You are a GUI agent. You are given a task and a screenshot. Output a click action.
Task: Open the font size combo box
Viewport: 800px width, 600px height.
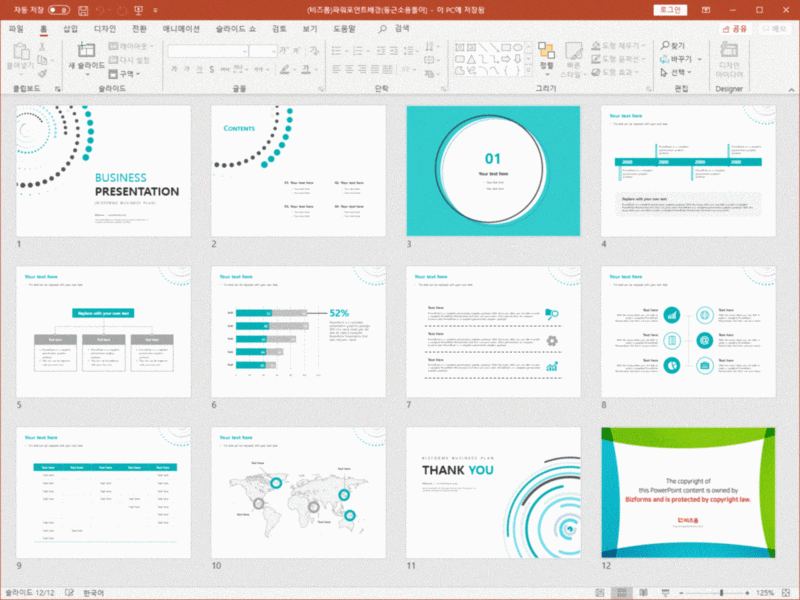263,51
